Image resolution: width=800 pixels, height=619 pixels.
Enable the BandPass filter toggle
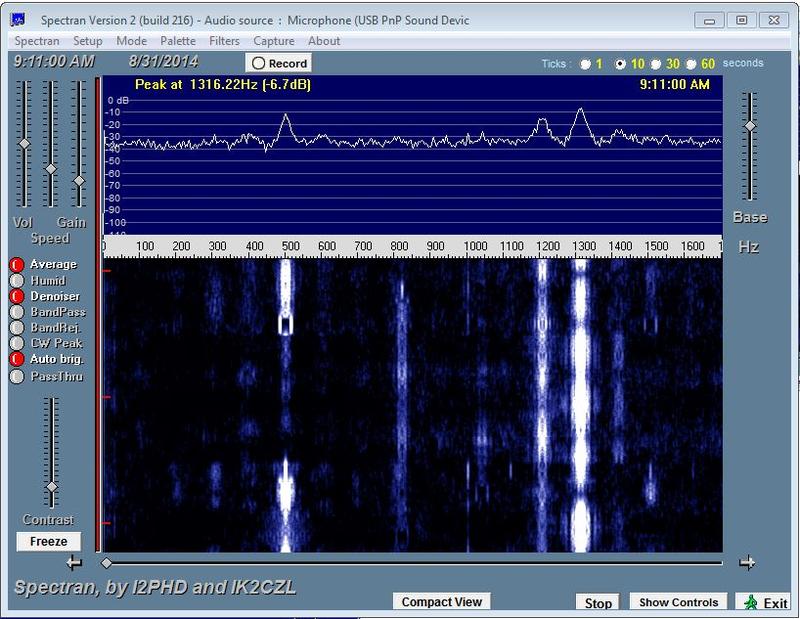17,312
